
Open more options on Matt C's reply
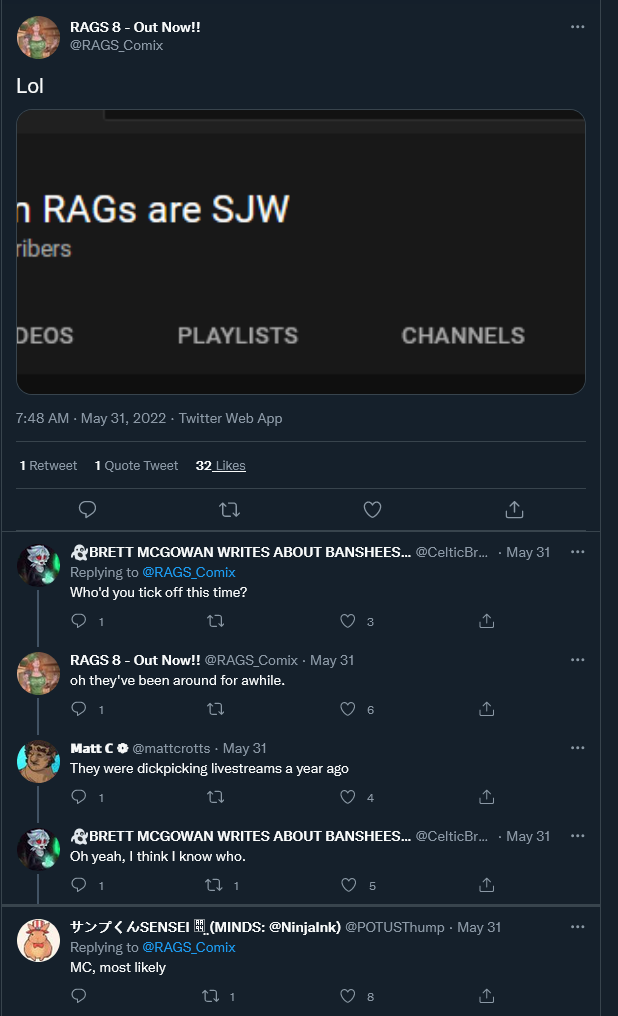coord(578,748)
